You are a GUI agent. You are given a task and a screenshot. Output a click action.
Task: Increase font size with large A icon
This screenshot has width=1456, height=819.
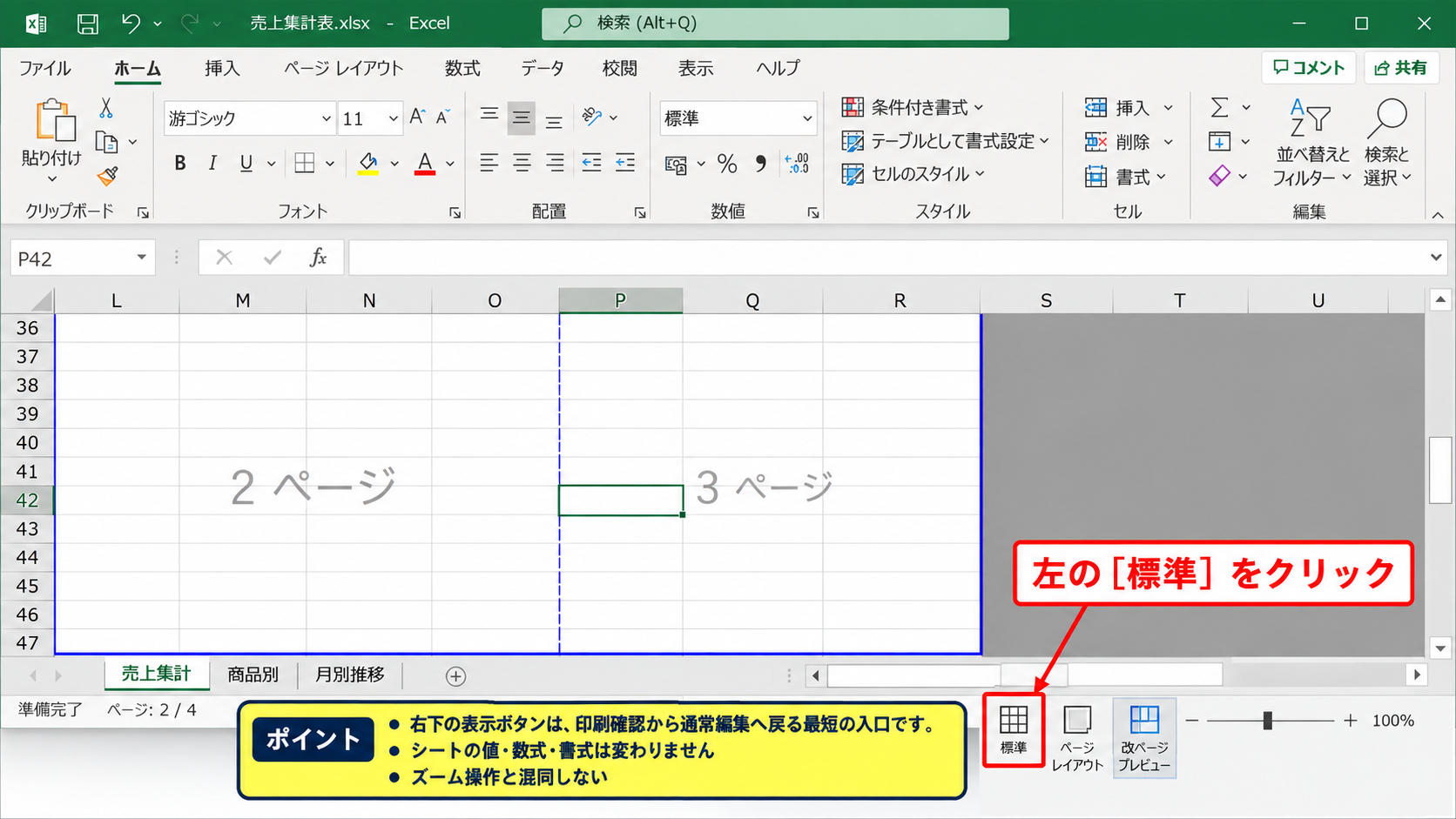[x=418, y=117]
